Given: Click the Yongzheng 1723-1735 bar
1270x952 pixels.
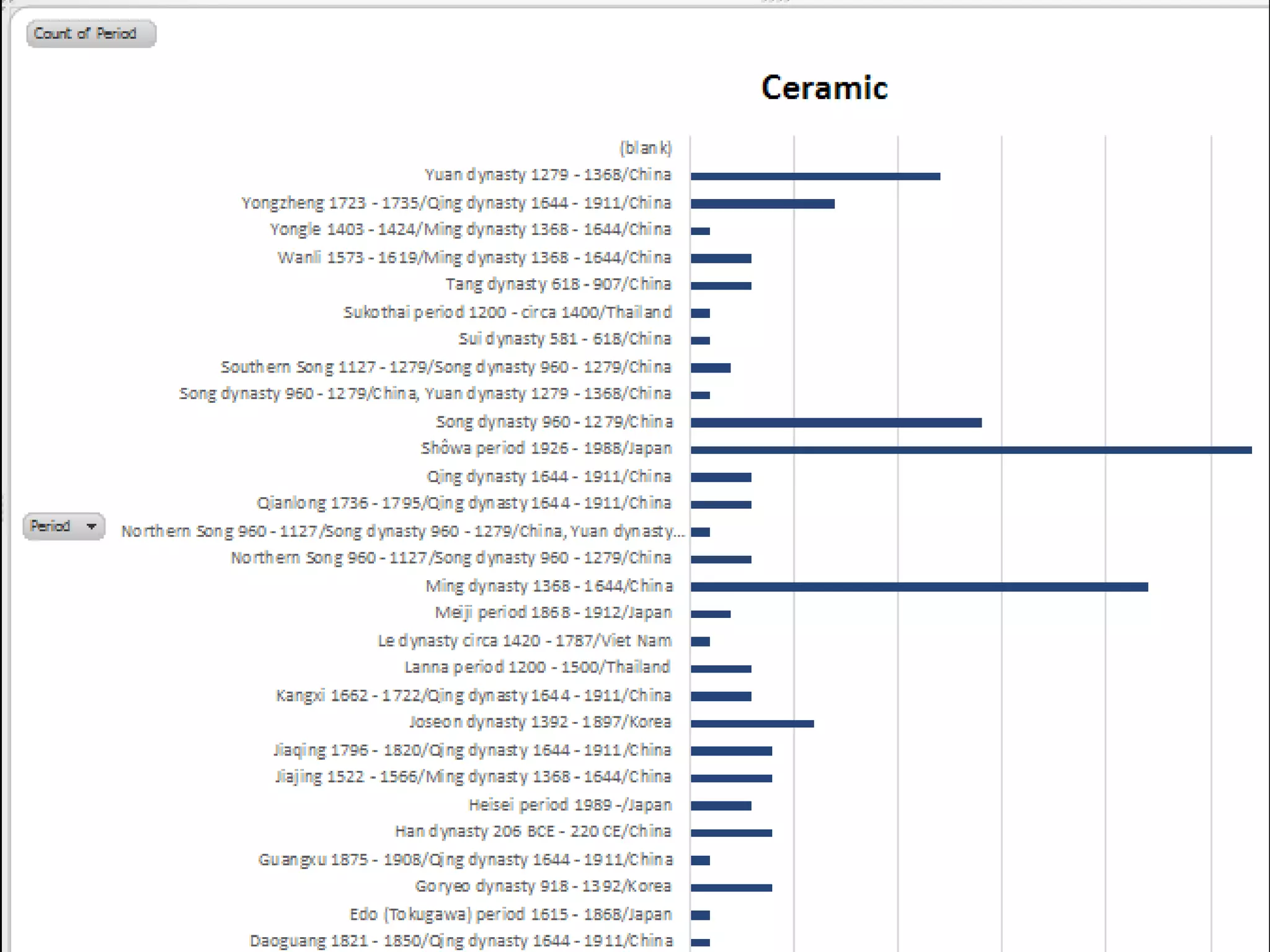Looking at the screenshot, I should 762,204.
